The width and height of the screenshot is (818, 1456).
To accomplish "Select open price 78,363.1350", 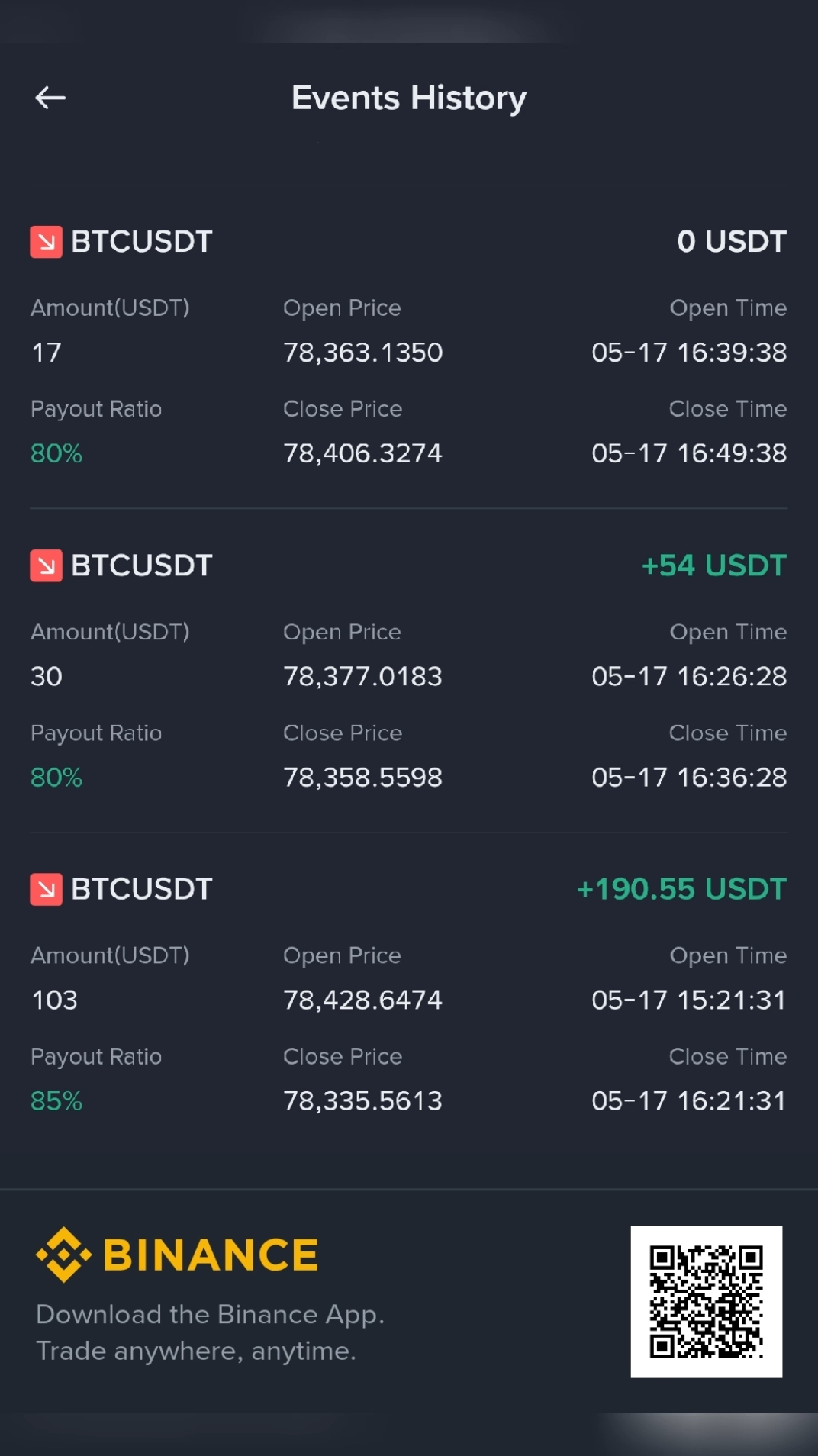I will click(363, 353).
